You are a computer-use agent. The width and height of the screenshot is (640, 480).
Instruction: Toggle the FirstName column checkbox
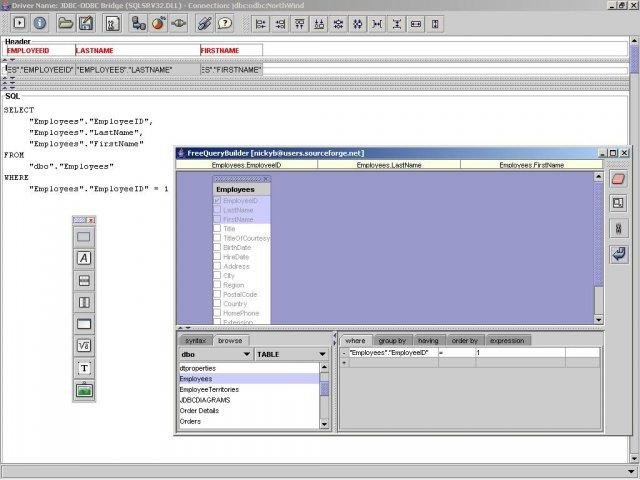pyautogui.click(x=217, y=219)
